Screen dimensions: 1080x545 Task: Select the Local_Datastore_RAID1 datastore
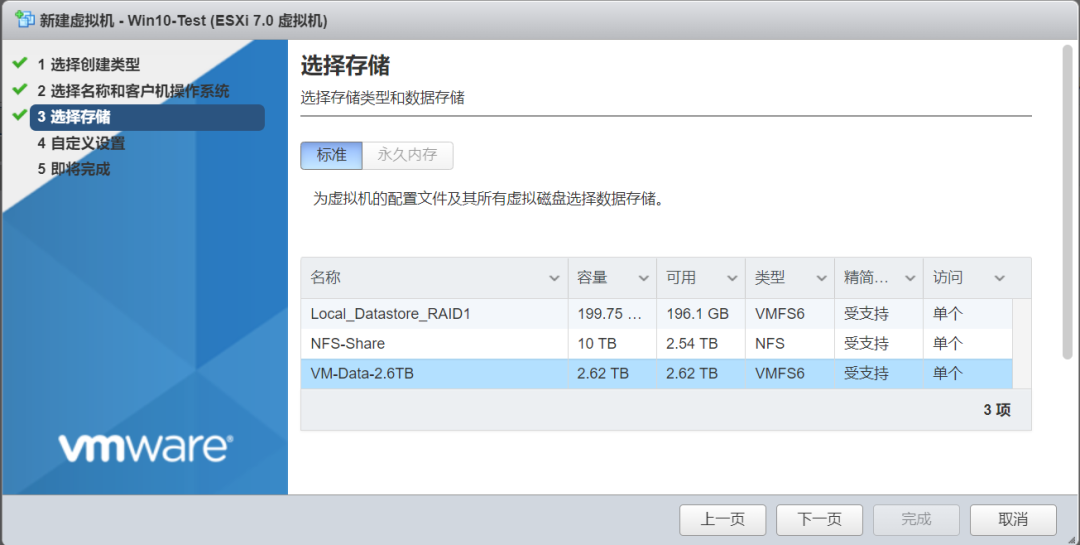click(656, 313)
